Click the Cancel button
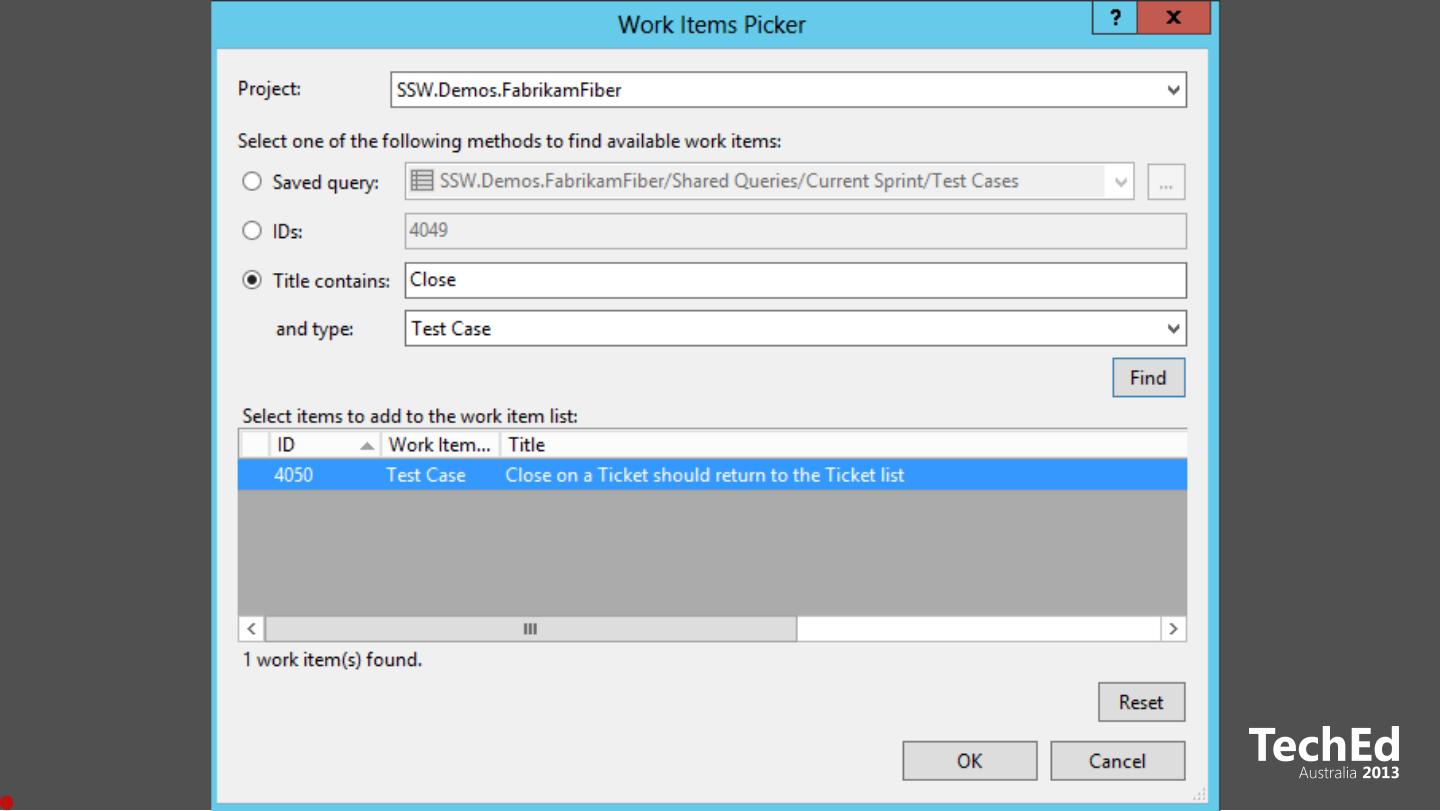The width and height of the screenshot is (1441, 811). [x=1118, y=761]
